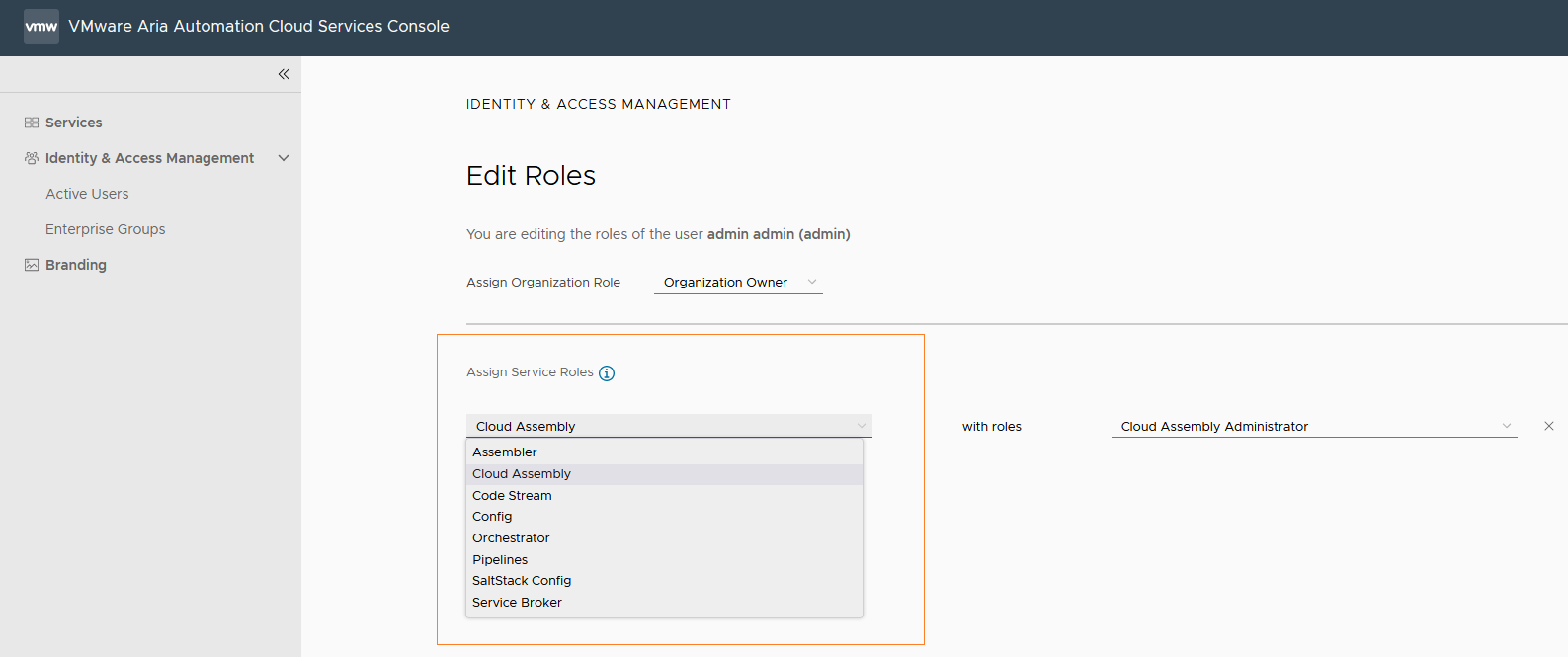Click the Services grid icon
The height and width of the screenshot is (657, 1568).
pos(32,123)
